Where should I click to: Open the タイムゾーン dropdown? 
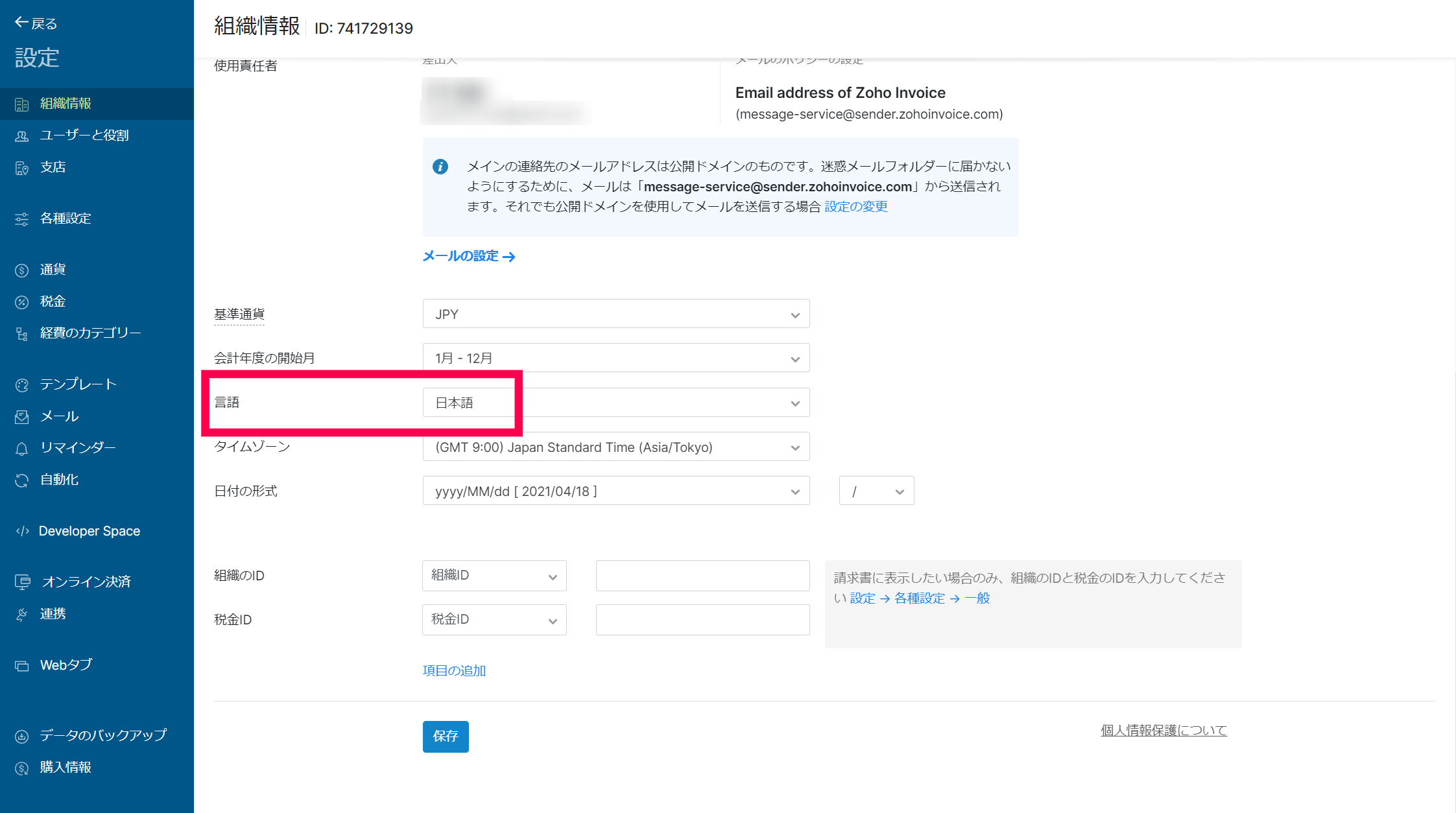click(x=615, y=447)
